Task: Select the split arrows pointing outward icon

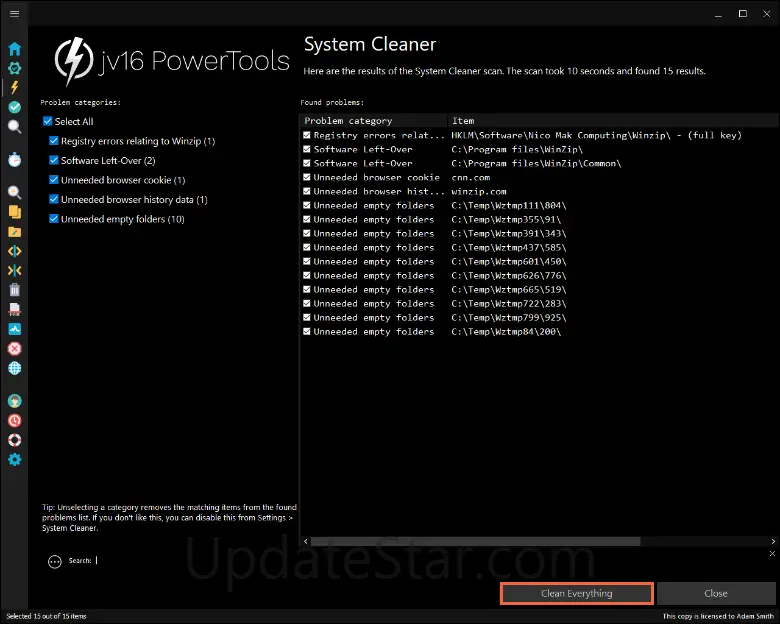Action: coord(14,251)
